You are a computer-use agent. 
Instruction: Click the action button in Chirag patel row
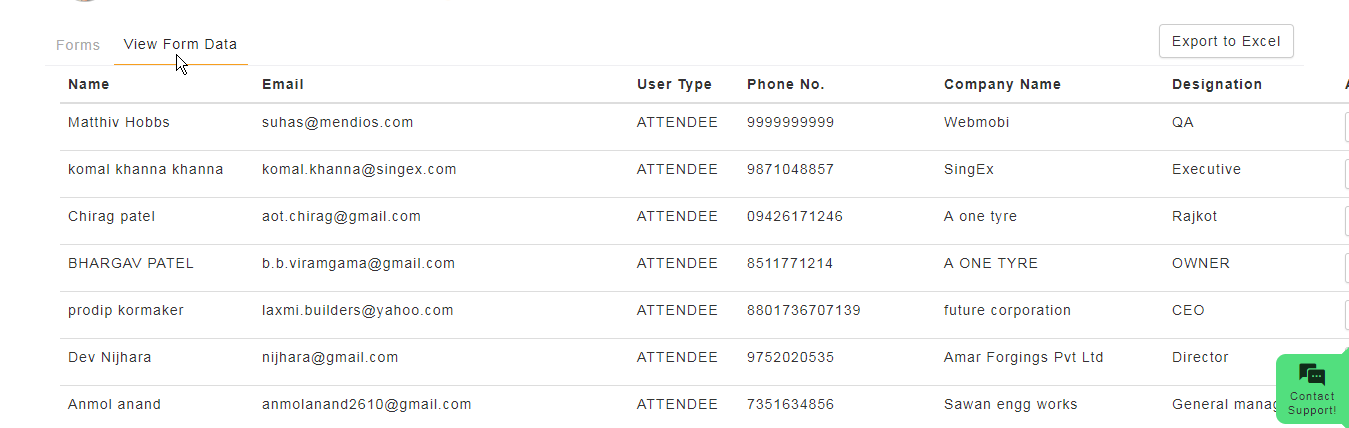[1347, 221]
